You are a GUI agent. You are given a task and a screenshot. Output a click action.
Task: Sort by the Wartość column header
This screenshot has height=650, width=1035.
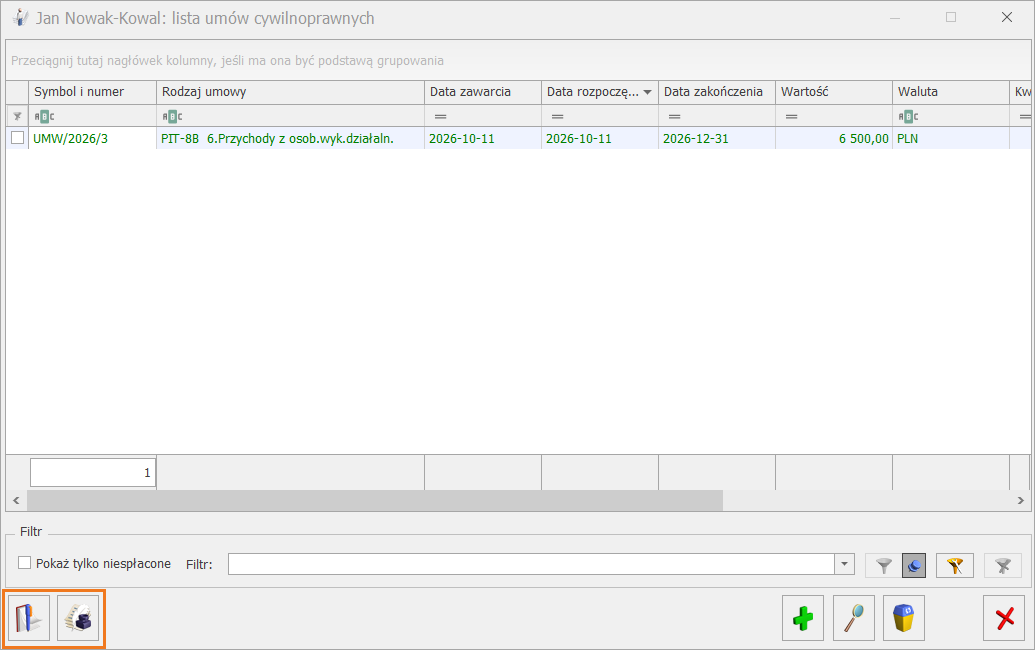(x=834, y=92)
